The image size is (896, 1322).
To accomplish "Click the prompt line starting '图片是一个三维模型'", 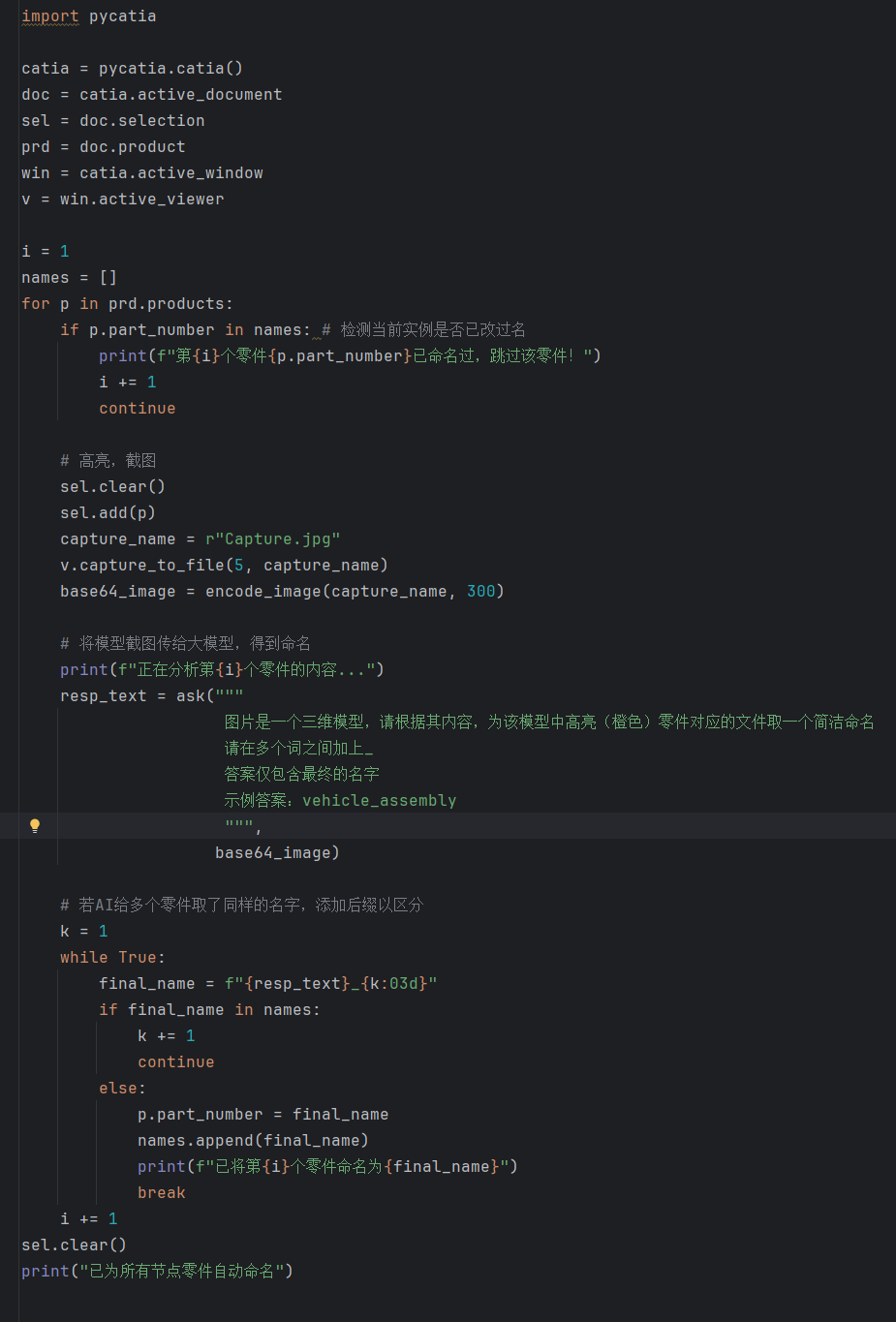I will coord(549,722).
